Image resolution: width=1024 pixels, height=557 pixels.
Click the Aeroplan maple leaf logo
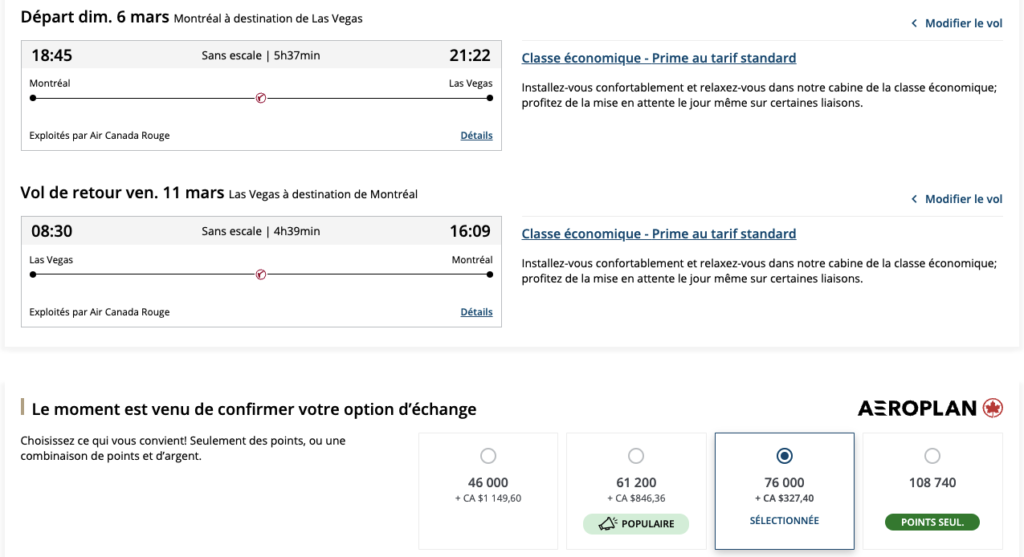click(x=993, y=408)
